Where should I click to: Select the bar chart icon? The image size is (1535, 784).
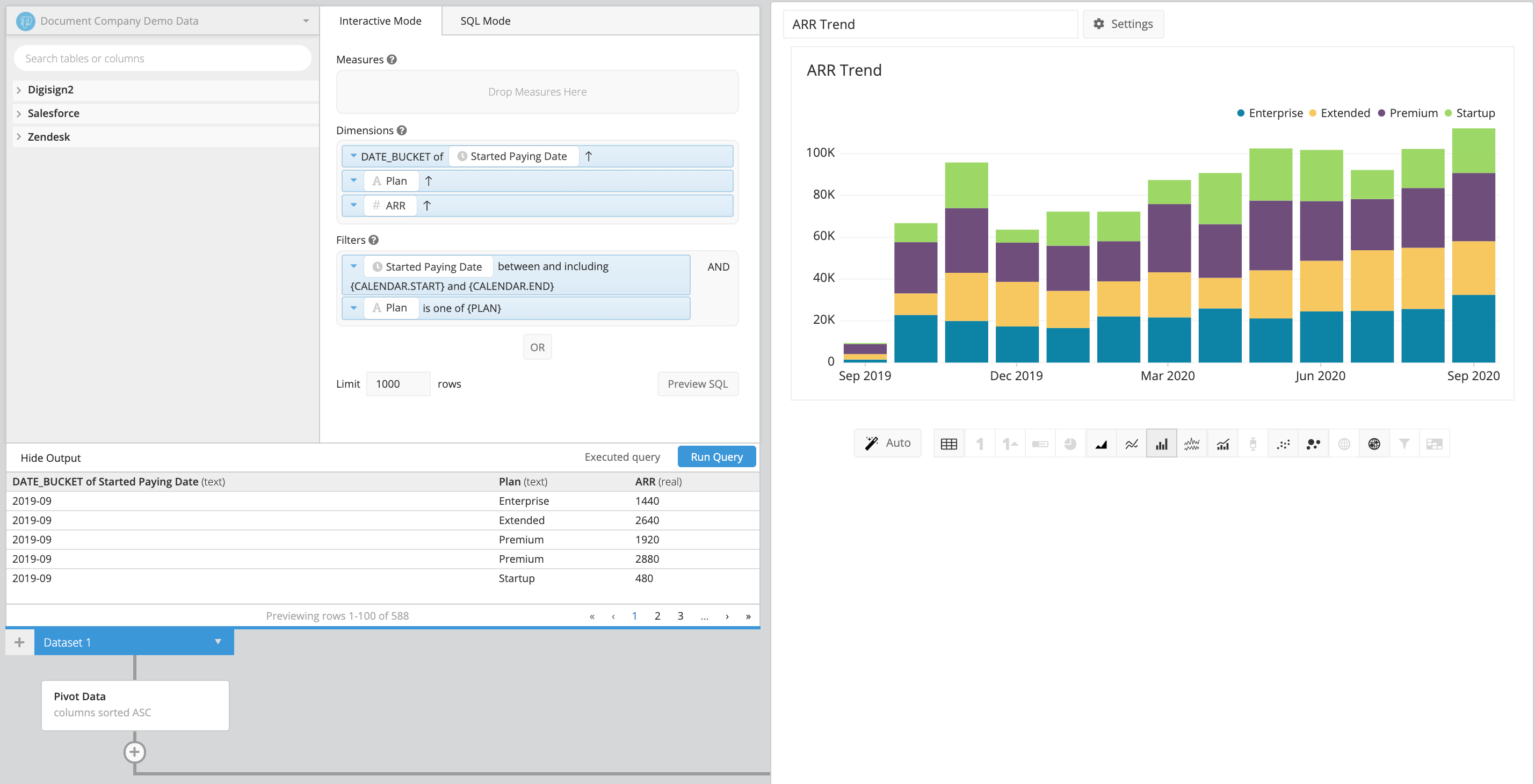click(x=1161, y=444)
